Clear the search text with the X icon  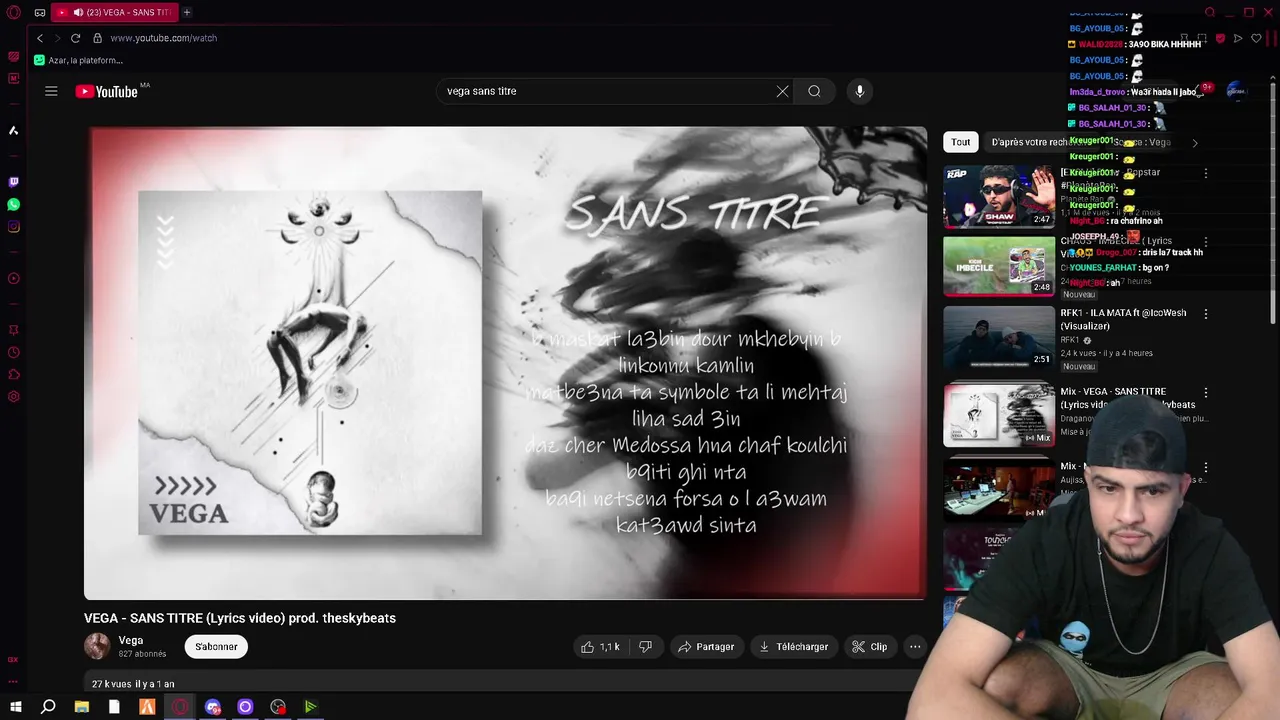point(782,91)
